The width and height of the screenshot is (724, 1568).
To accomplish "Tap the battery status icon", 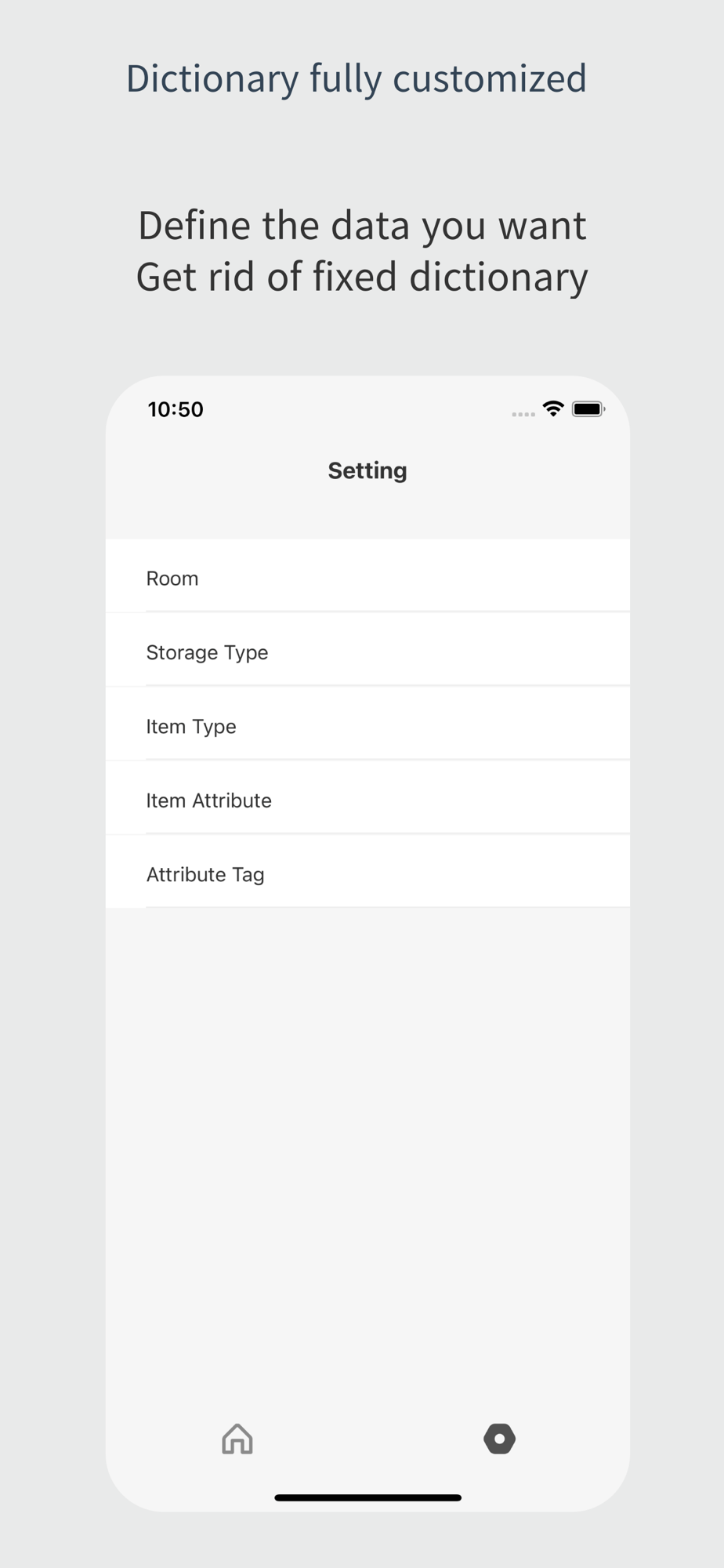I will tap(588, 409).
